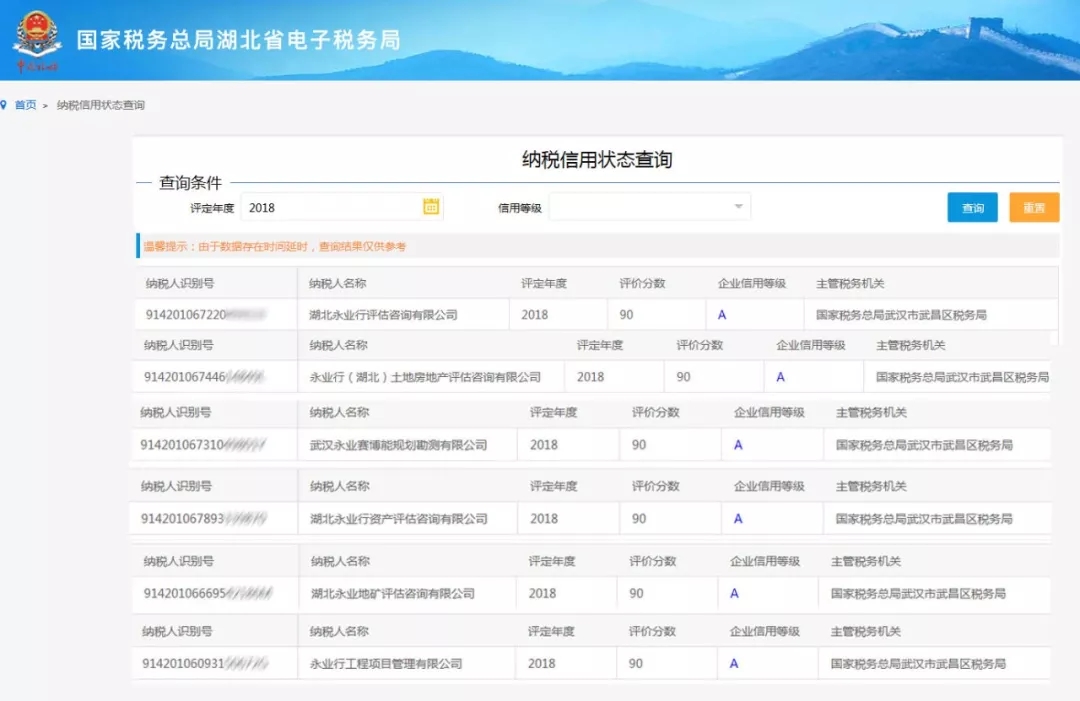Open the 信用等级 combo box field
The height and width of the screenshot is (701, 1080).
tap(640, 207)
